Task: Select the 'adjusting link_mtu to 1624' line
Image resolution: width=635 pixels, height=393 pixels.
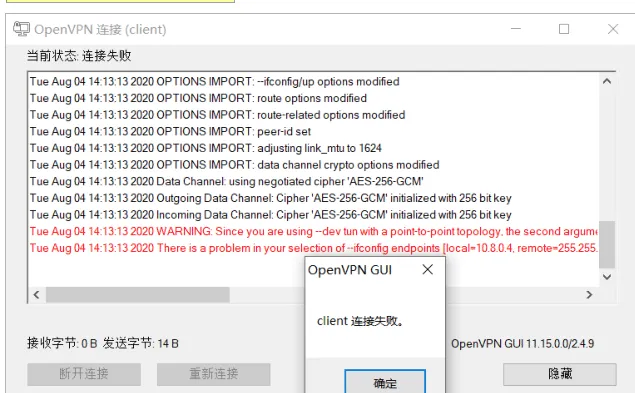Action: coord(206,148)
